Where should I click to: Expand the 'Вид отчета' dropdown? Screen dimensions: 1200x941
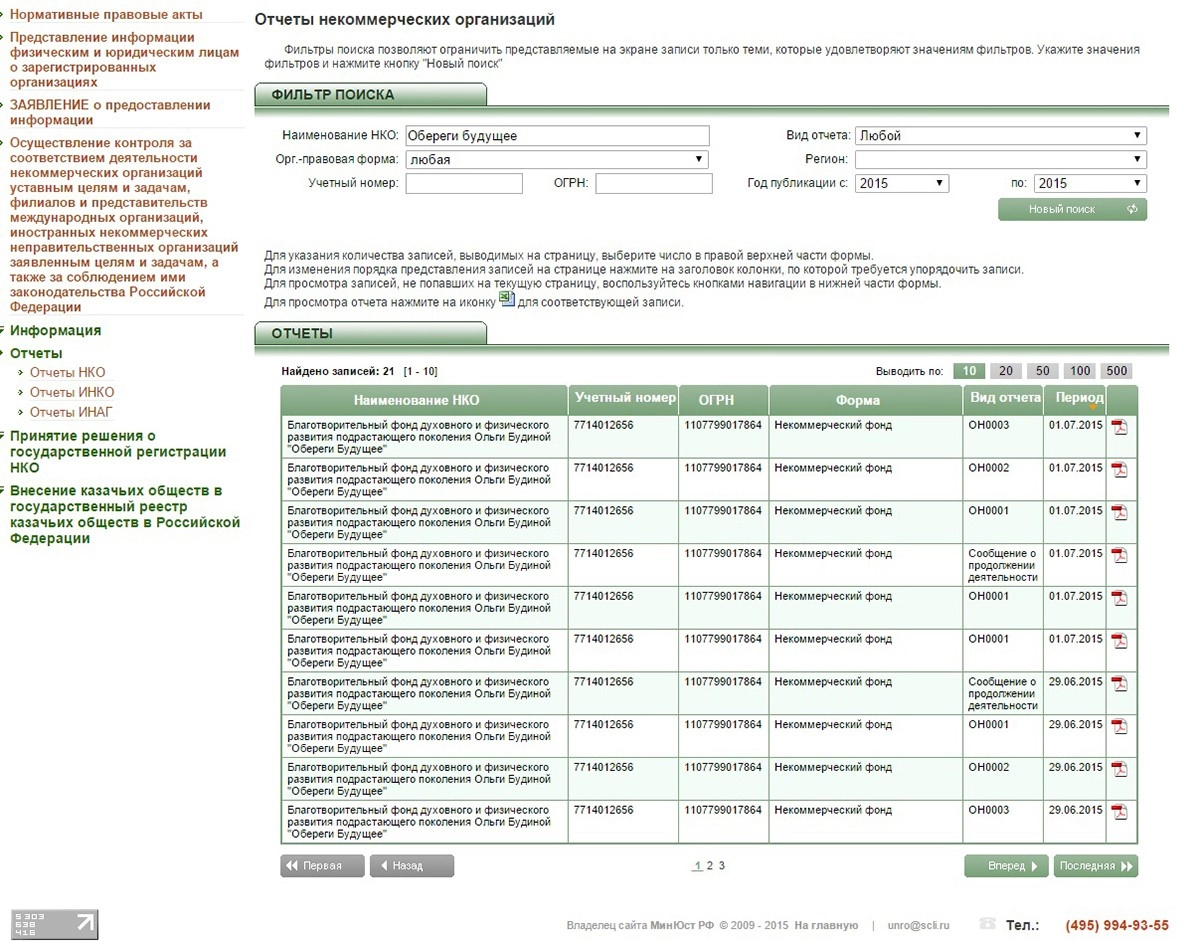[x=1000, y=136]
